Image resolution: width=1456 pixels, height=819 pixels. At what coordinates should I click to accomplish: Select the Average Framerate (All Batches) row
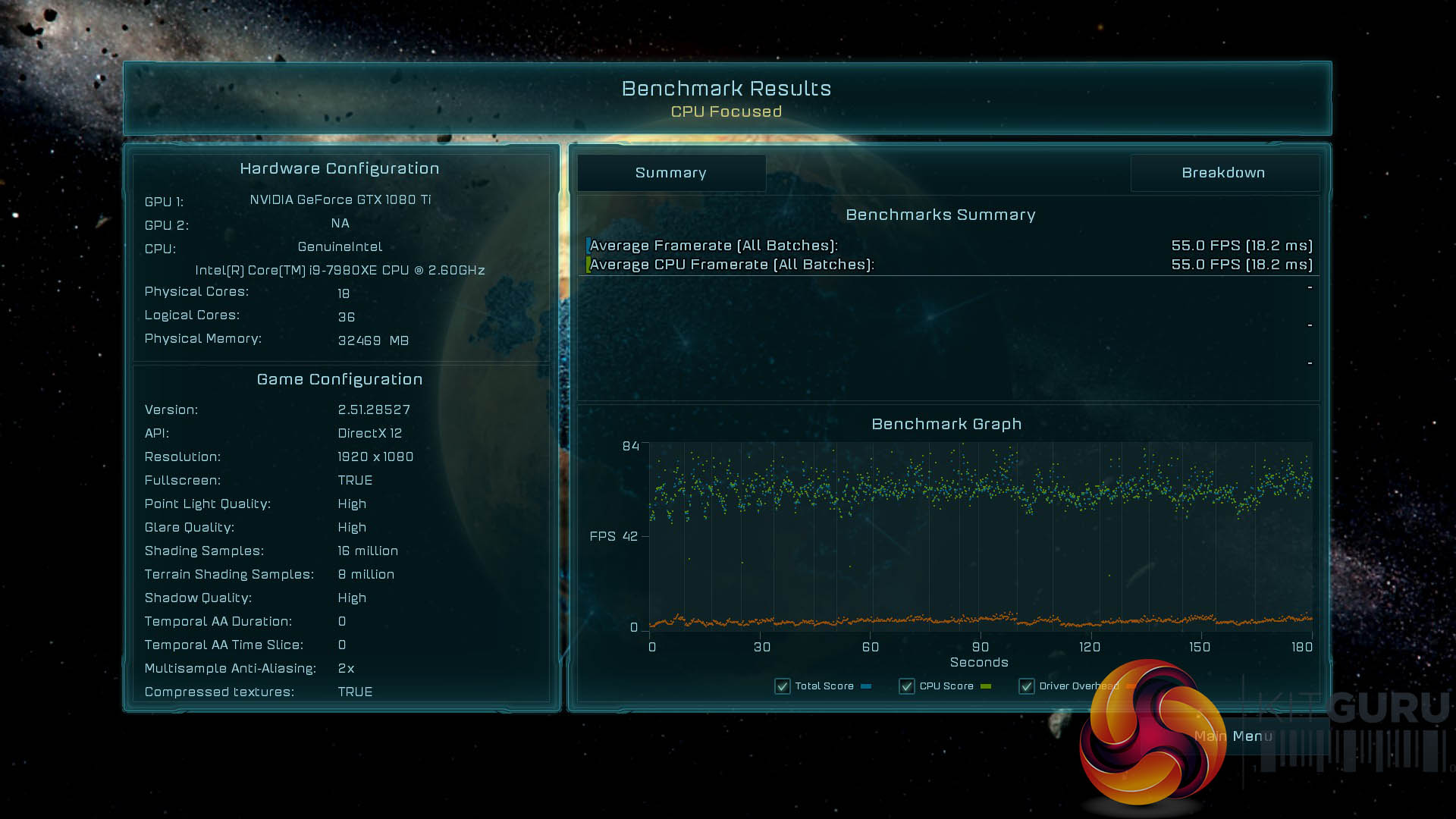(x=714, y=246)
